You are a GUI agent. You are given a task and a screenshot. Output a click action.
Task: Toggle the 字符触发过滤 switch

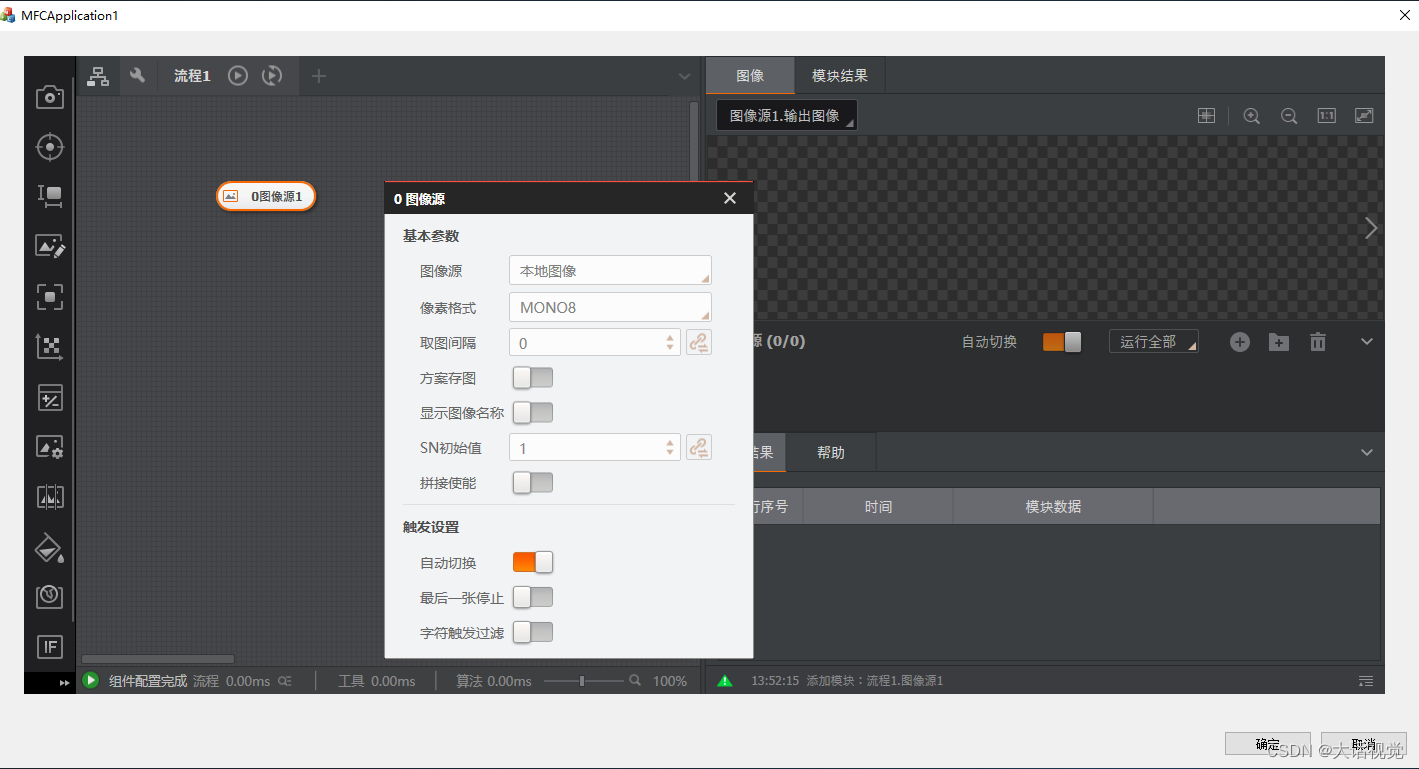coord(533,632)
